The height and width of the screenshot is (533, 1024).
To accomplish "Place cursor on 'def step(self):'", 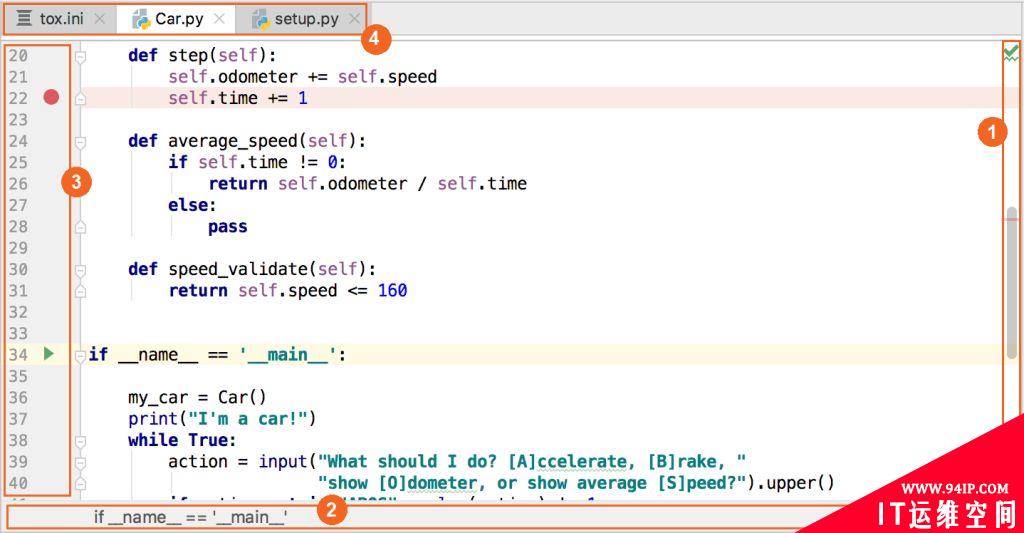I will [x=202, y=56].
